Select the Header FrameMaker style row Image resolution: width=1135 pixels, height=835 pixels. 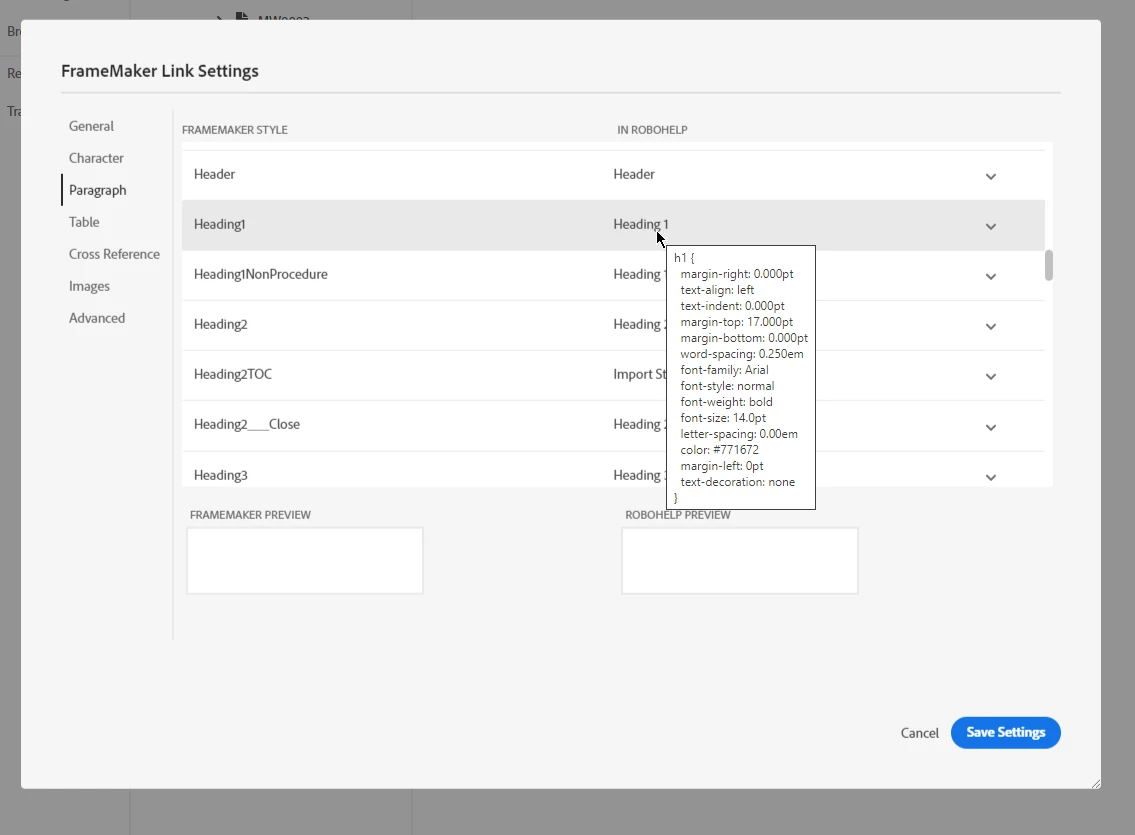coord(613,174)
